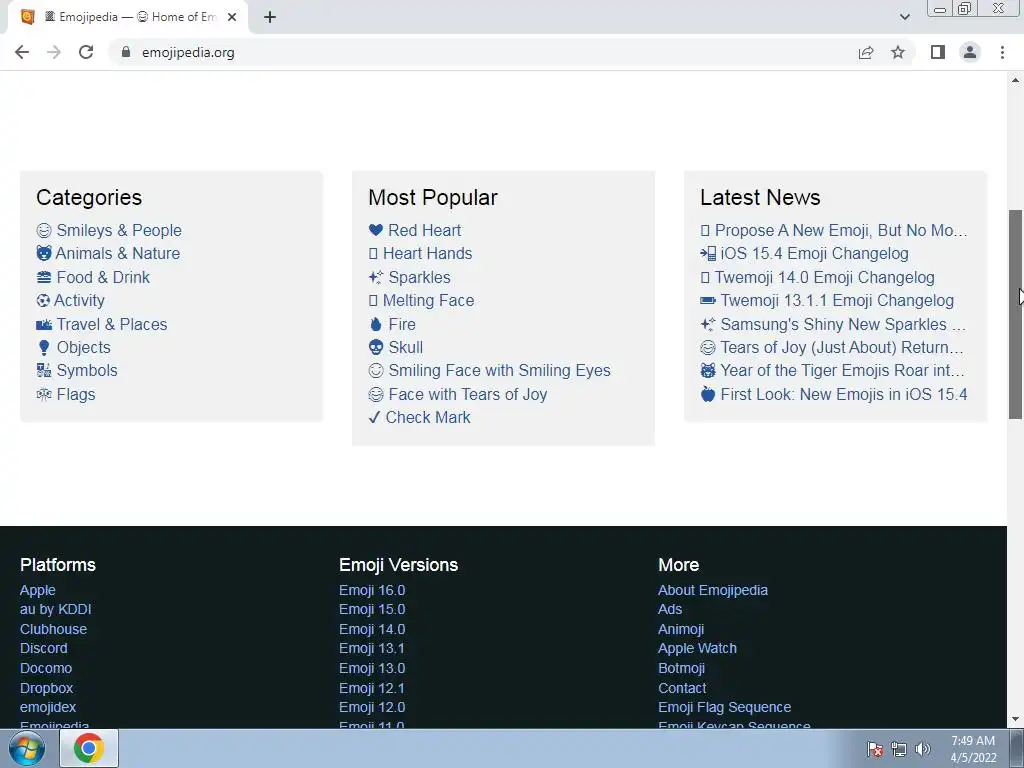Open the Discord platform link
Screen dimensions: 1024x768
click(44, 648)
